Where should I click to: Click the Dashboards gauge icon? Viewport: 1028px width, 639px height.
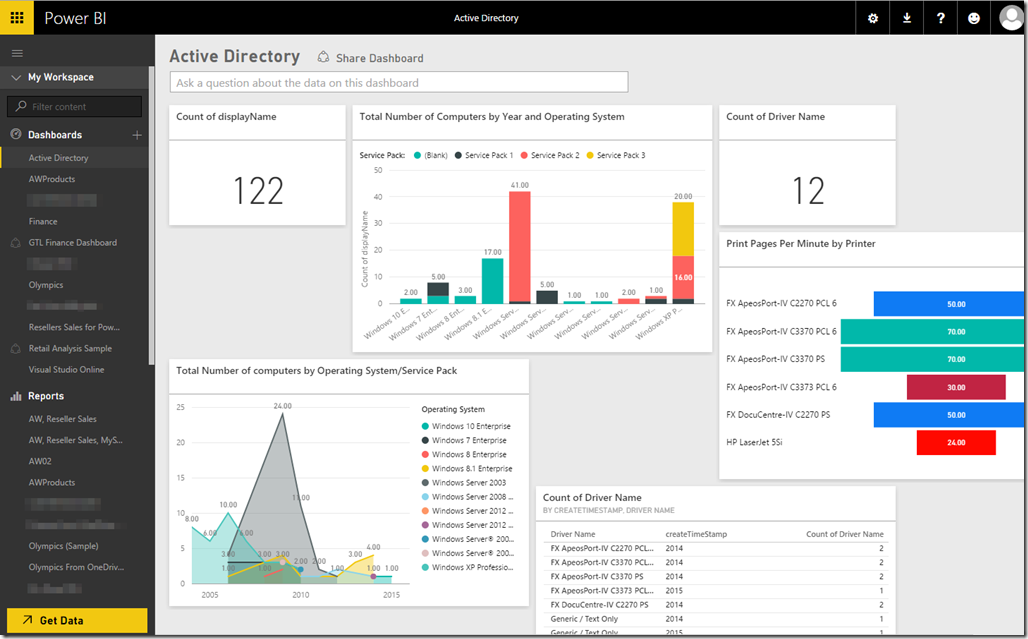point(16,134)
